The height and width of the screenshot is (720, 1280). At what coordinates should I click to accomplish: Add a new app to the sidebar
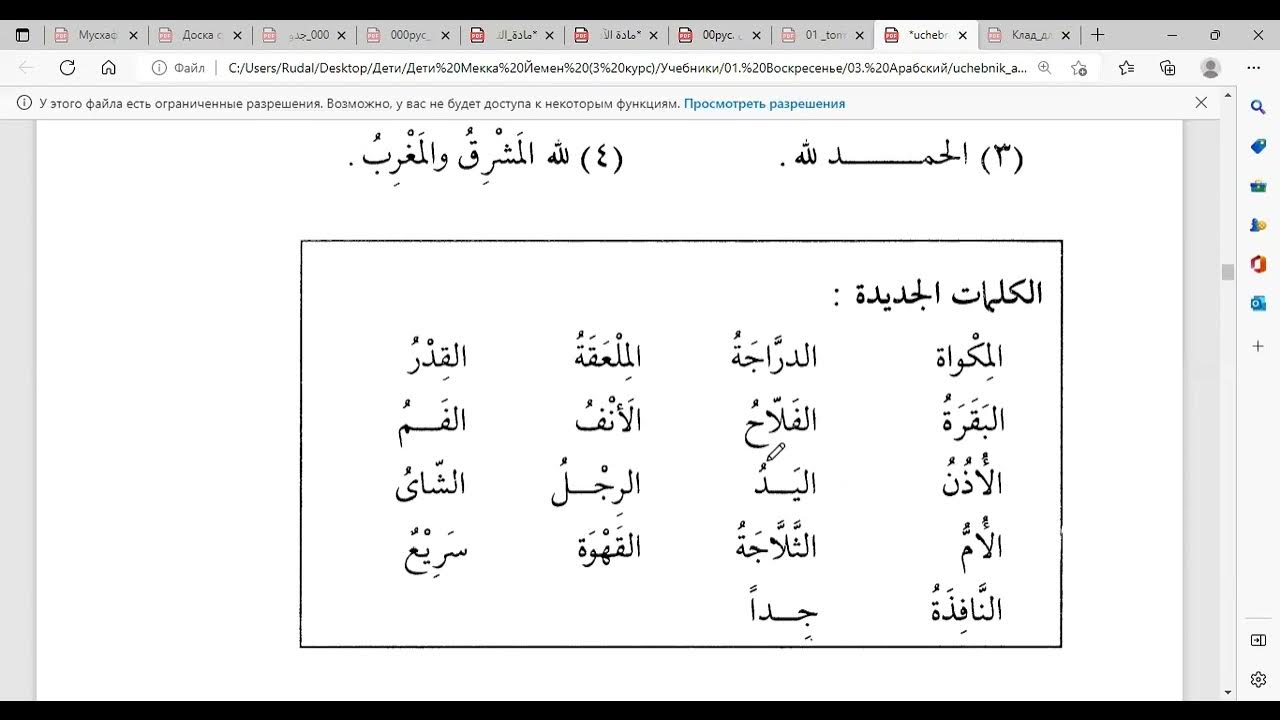click(1258, 346)
